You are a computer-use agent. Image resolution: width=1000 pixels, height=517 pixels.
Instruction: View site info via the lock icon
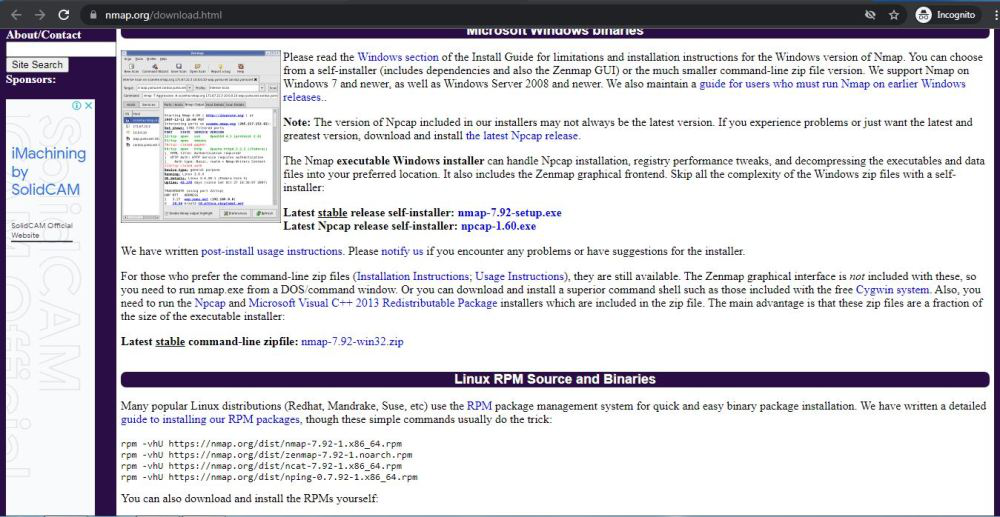(94, 15)
